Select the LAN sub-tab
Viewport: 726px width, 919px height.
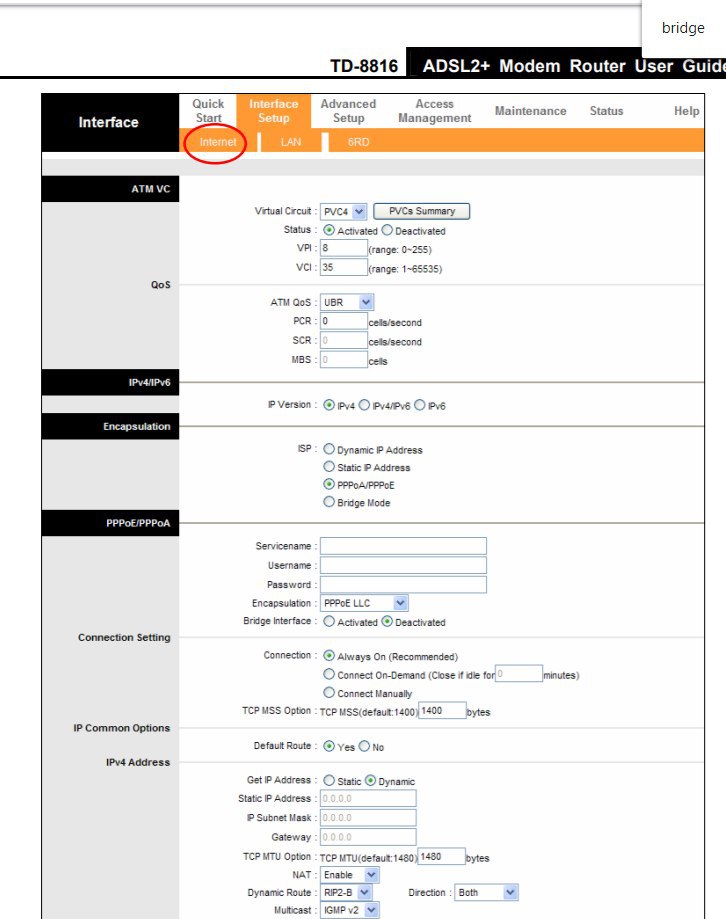(x=291, y=142)
